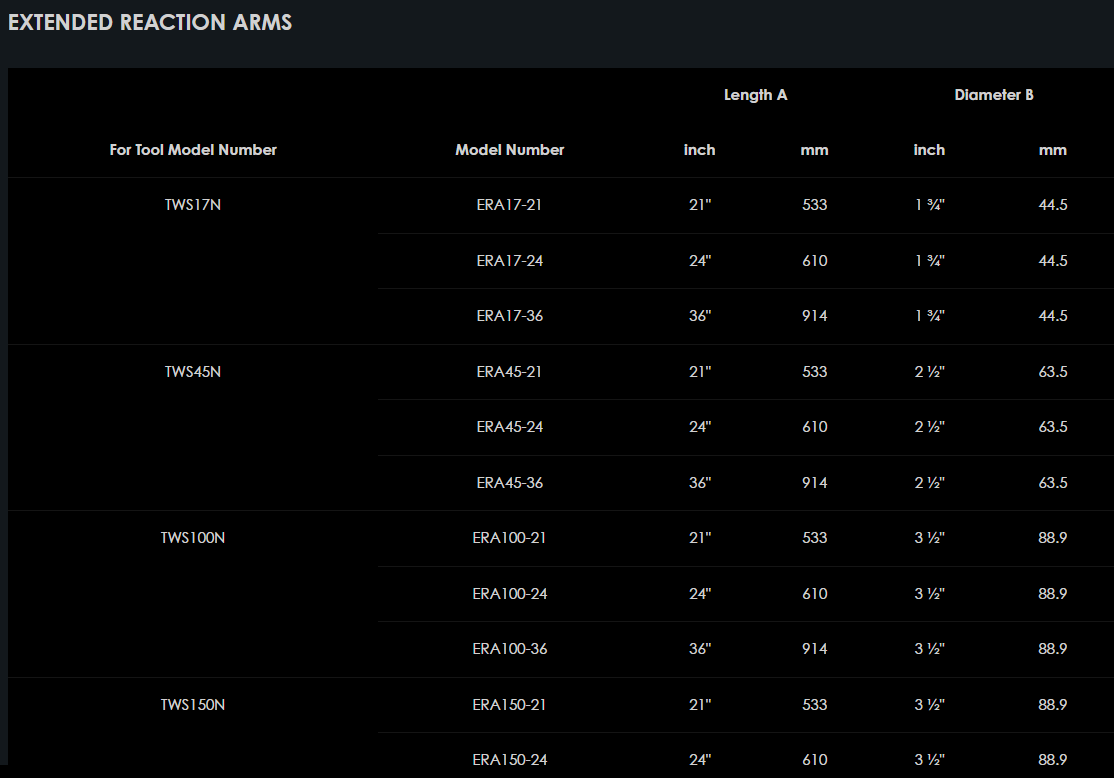Click the mm subheader under Length A
This screenshot has height=778, width=1114.
[814, 150]
